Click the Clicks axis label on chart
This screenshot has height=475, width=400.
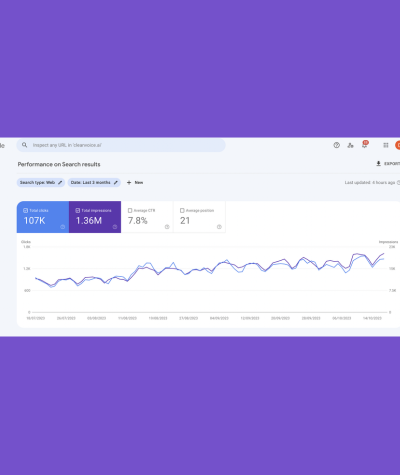pos(26,242)
